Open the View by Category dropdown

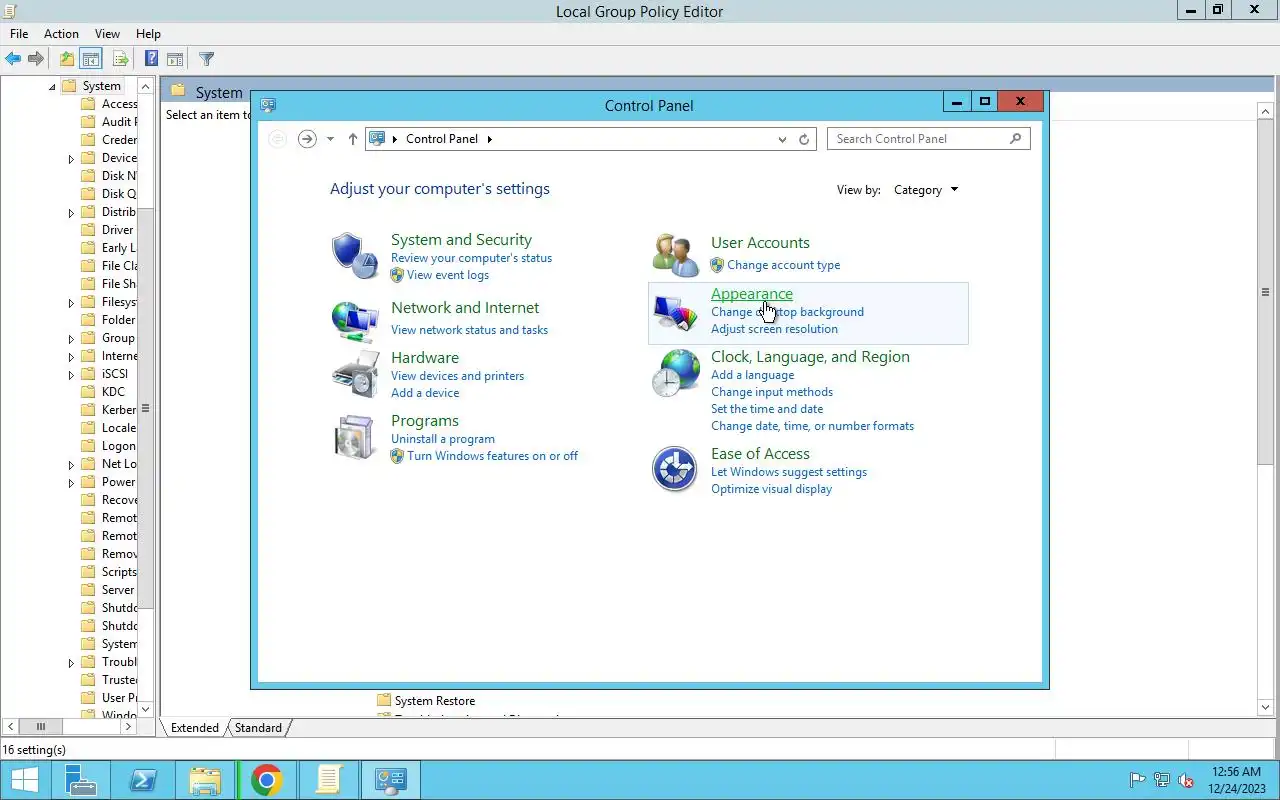click(926, 190)
